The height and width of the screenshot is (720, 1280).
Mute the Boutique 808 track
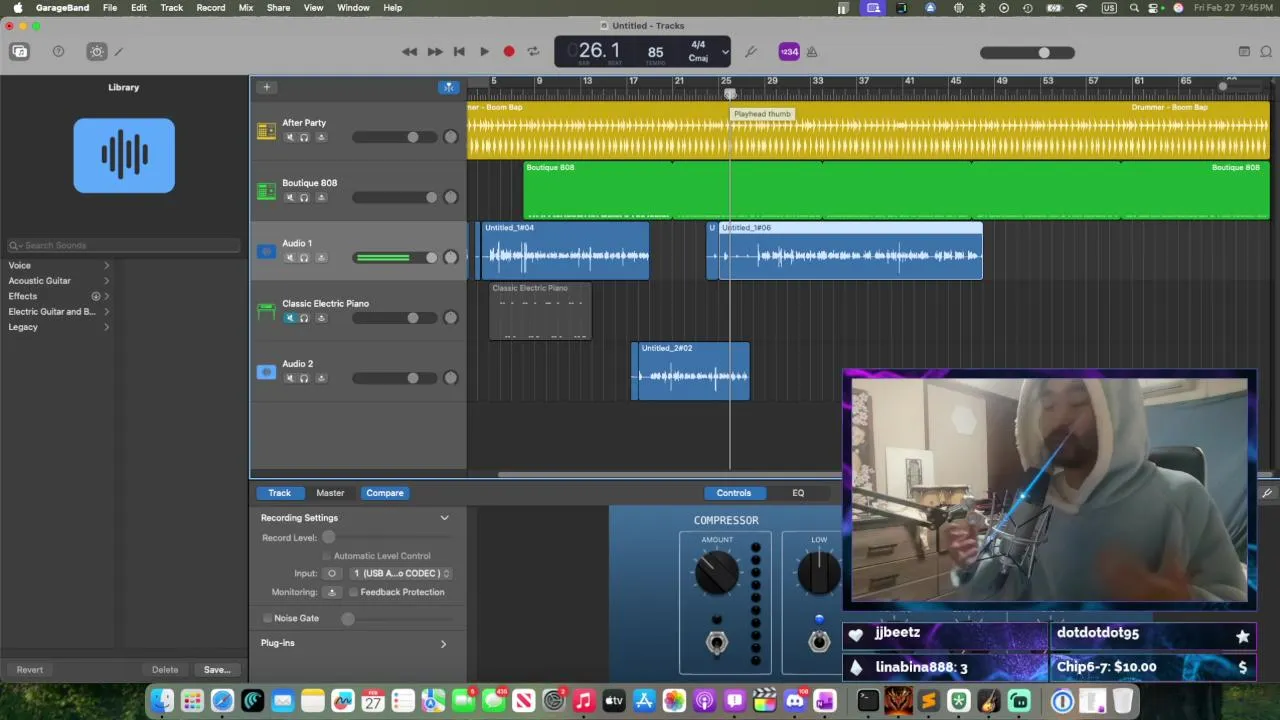[x=290, y=198]
